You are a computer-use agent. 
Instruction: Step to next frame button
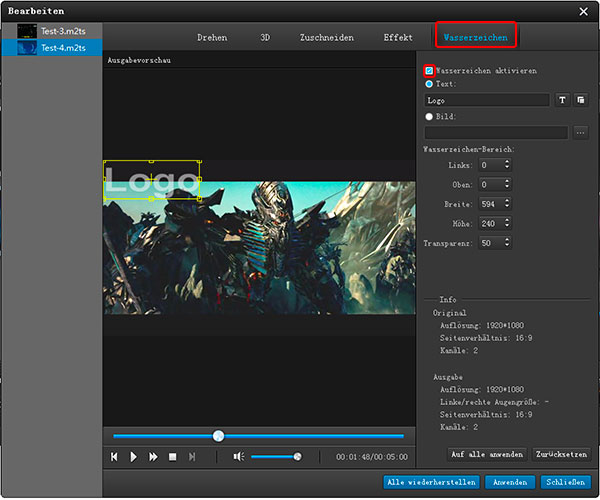pyautogui.click(x=192, y=457)
